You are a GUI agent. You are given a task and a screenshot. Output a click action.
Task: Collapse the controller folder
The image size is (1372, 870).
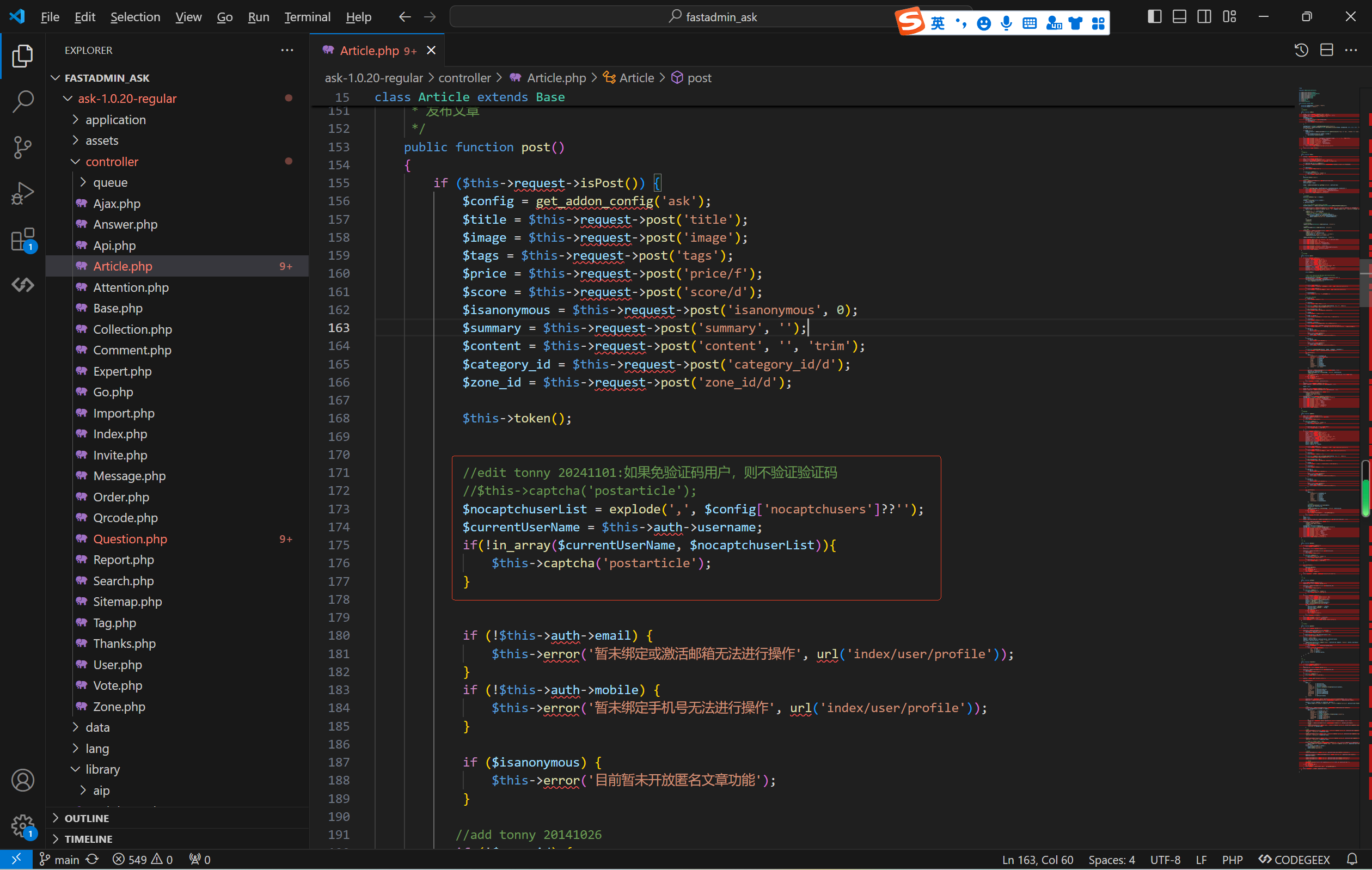pos(112,162)
